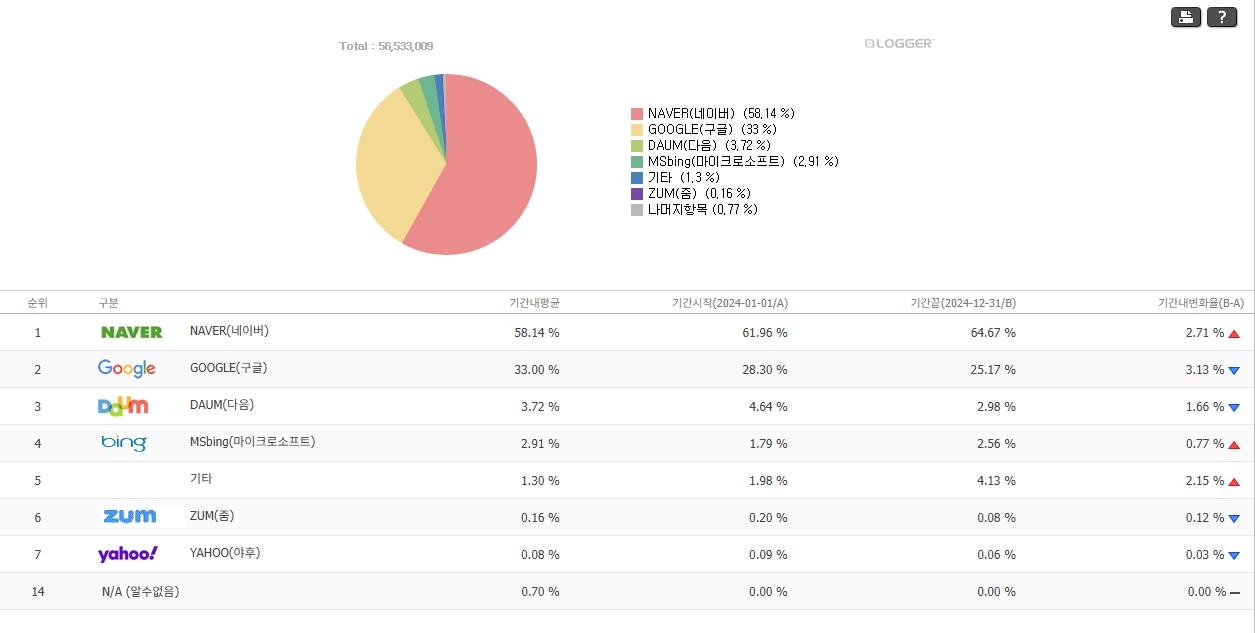Click the 61.96 % period start cell

pos(765,333)
